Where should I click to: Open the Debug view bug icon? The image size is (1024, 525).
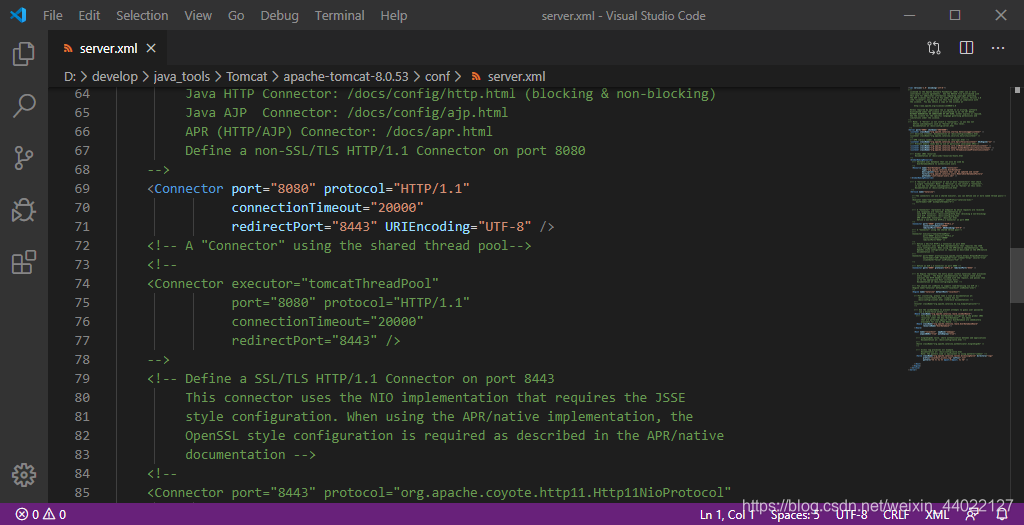point(24,210)
